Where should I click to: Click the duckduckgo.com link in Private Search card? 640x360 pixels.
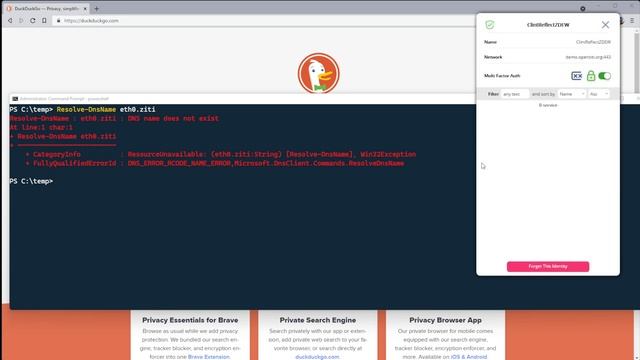317,357
